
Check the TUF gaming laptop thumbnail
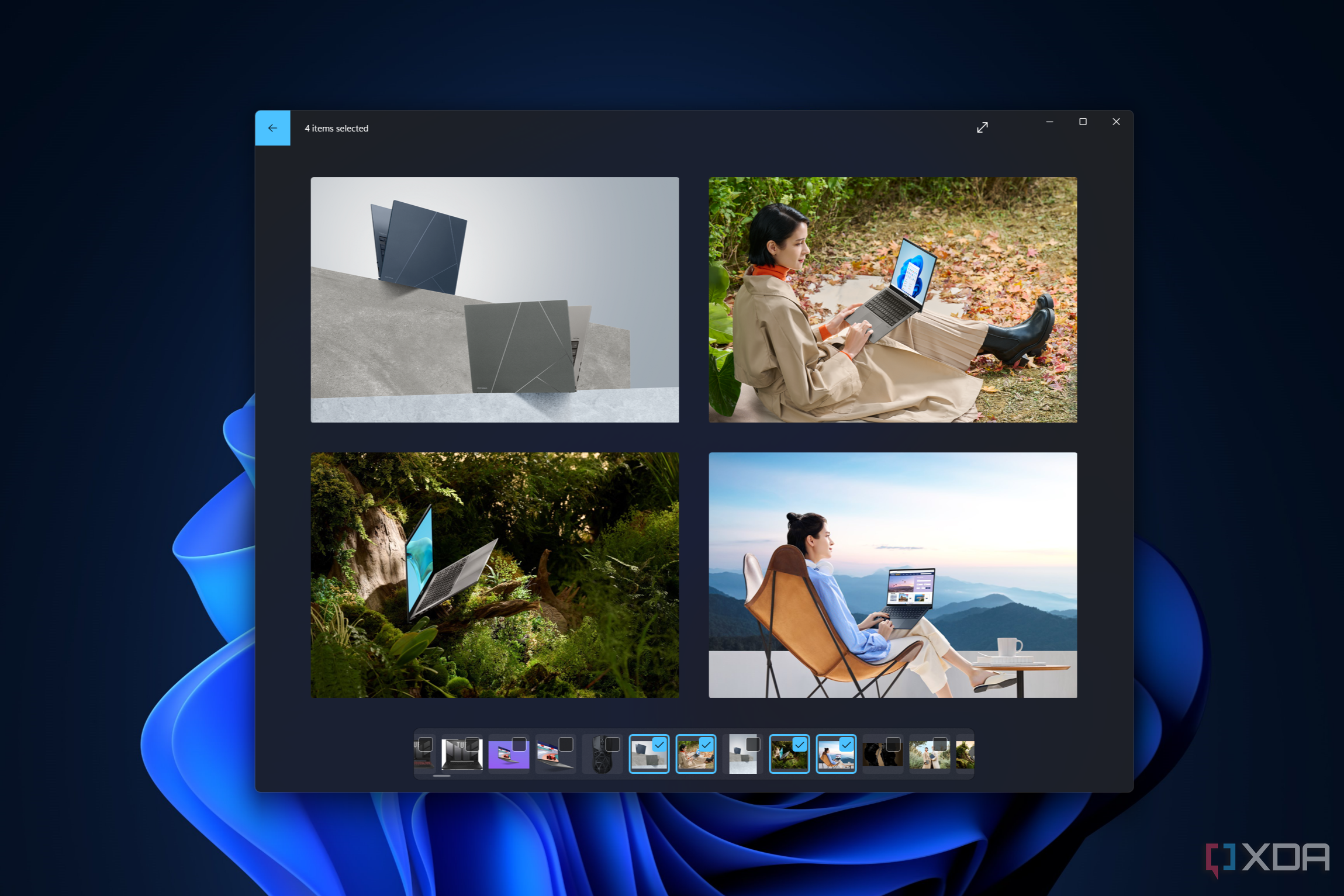pyautogui.click(x=474, y=743)
